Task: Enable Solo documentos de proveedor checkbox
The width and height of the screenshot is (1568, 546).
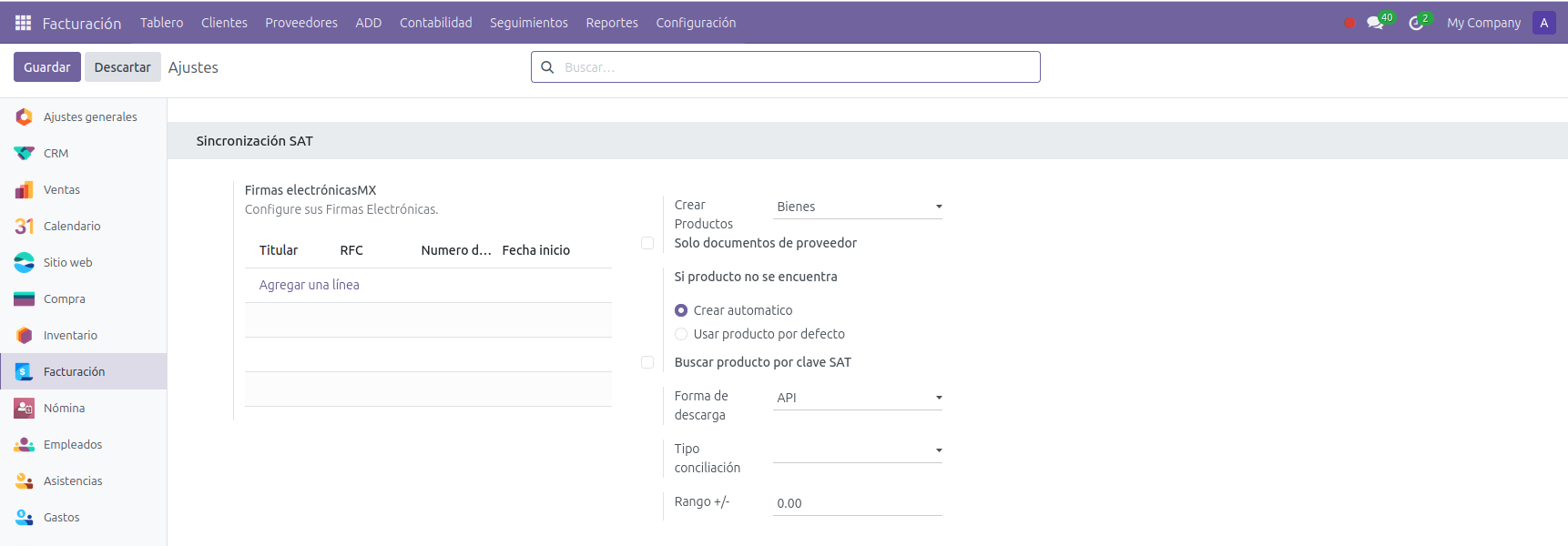Action: 647,243
